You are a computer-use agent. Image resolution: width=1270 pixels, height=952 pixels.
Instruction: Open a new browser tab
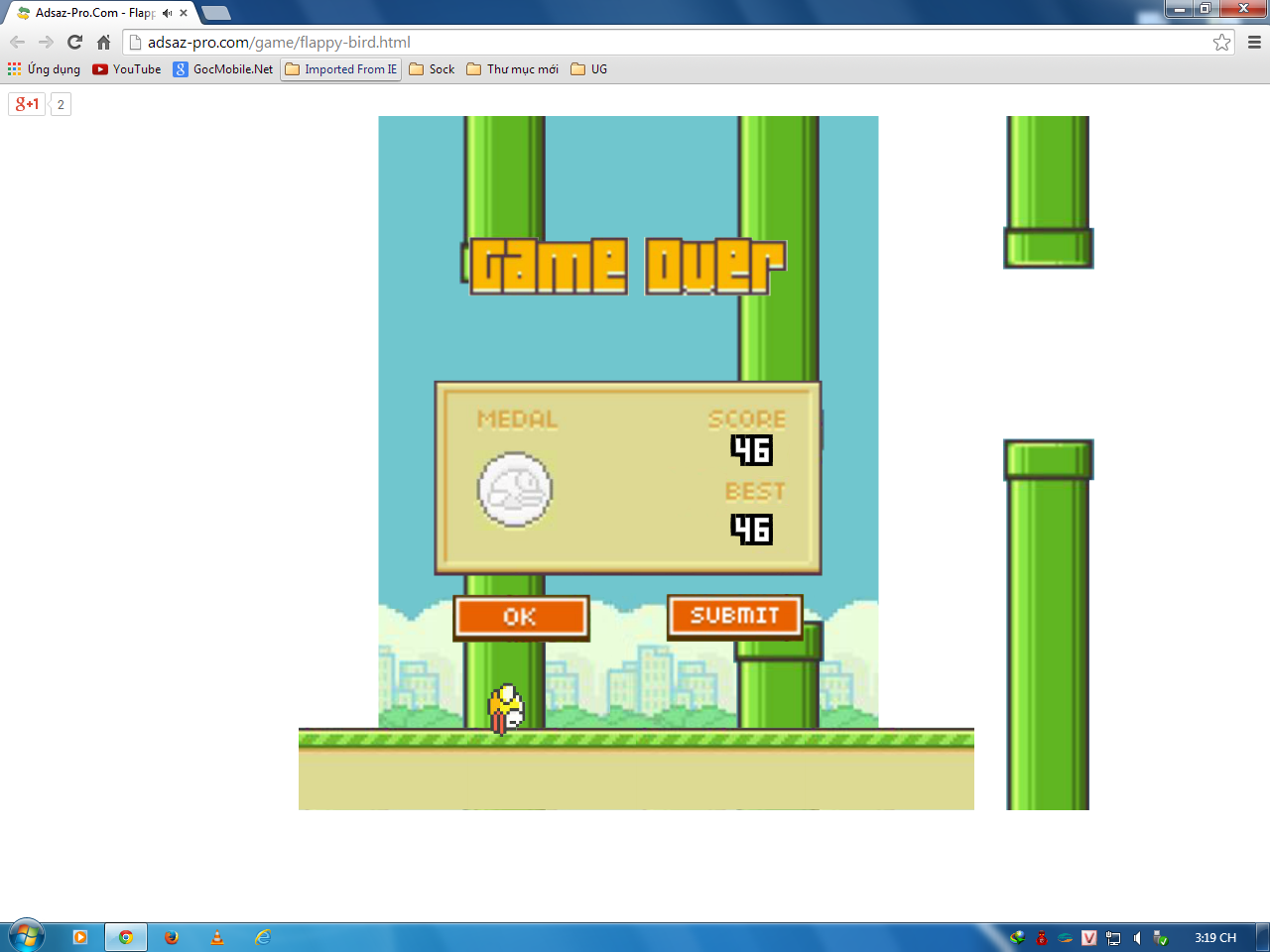pyautogui.click(x=216, y=13)
